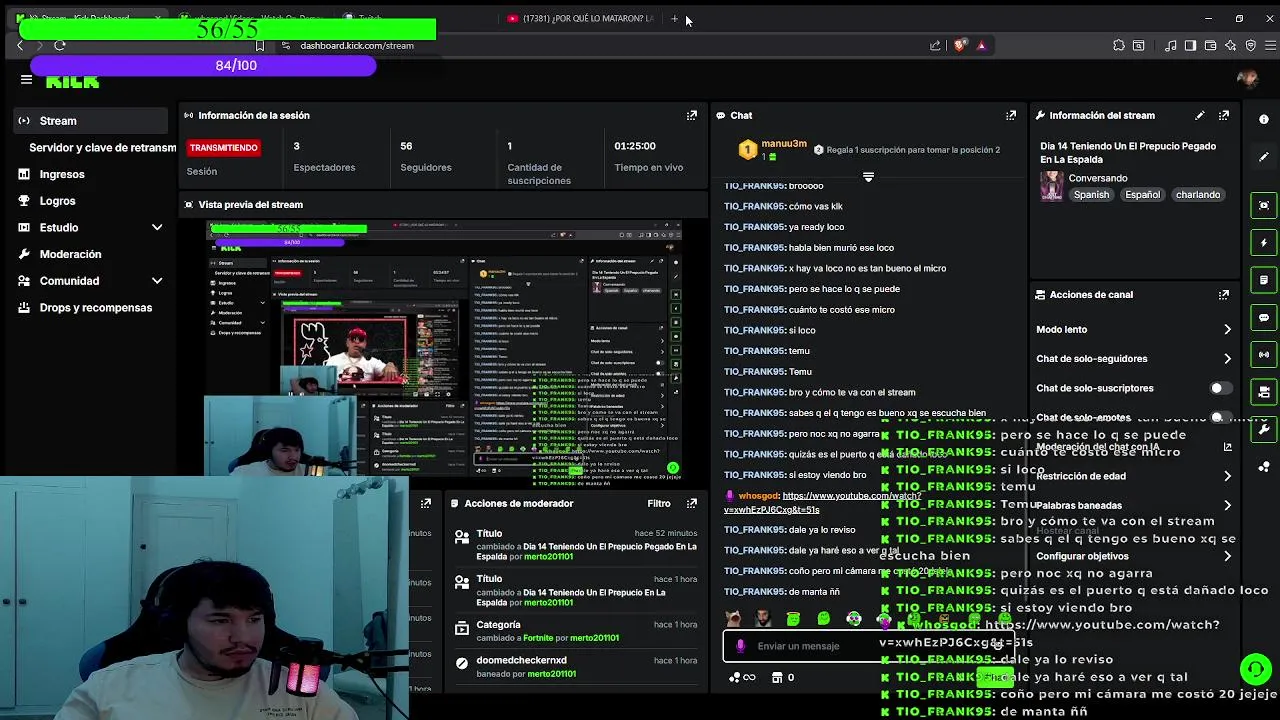The width and height of the screenshot is (1280, 720).
Task: Click manuu3m top gifter name
Action: [784, 144]
